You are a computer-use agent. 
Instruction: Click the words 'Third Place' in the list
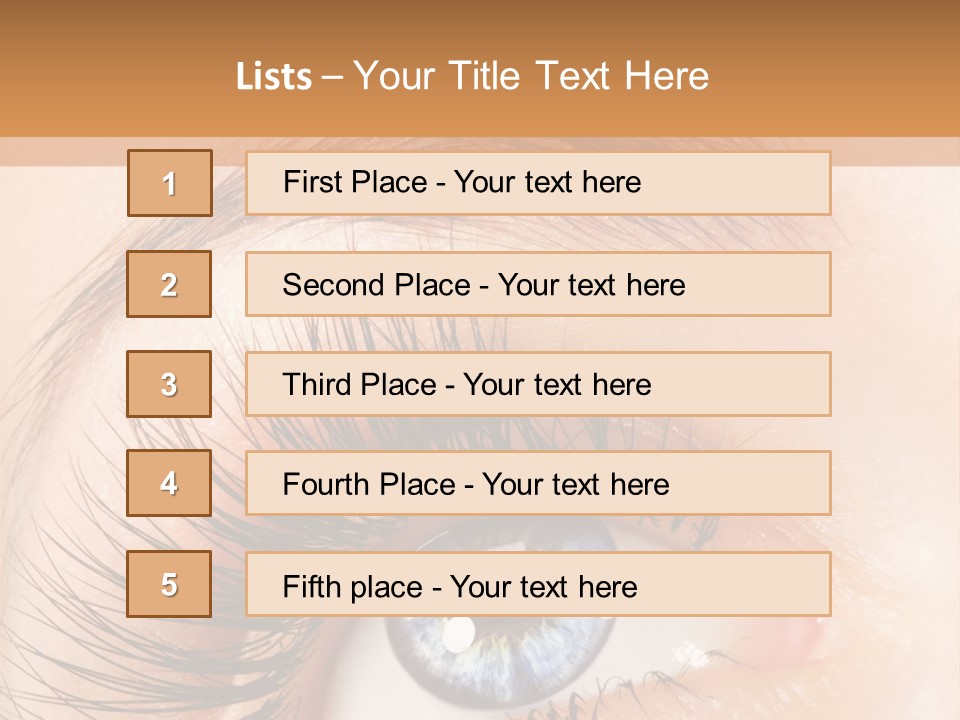[359, 385]
